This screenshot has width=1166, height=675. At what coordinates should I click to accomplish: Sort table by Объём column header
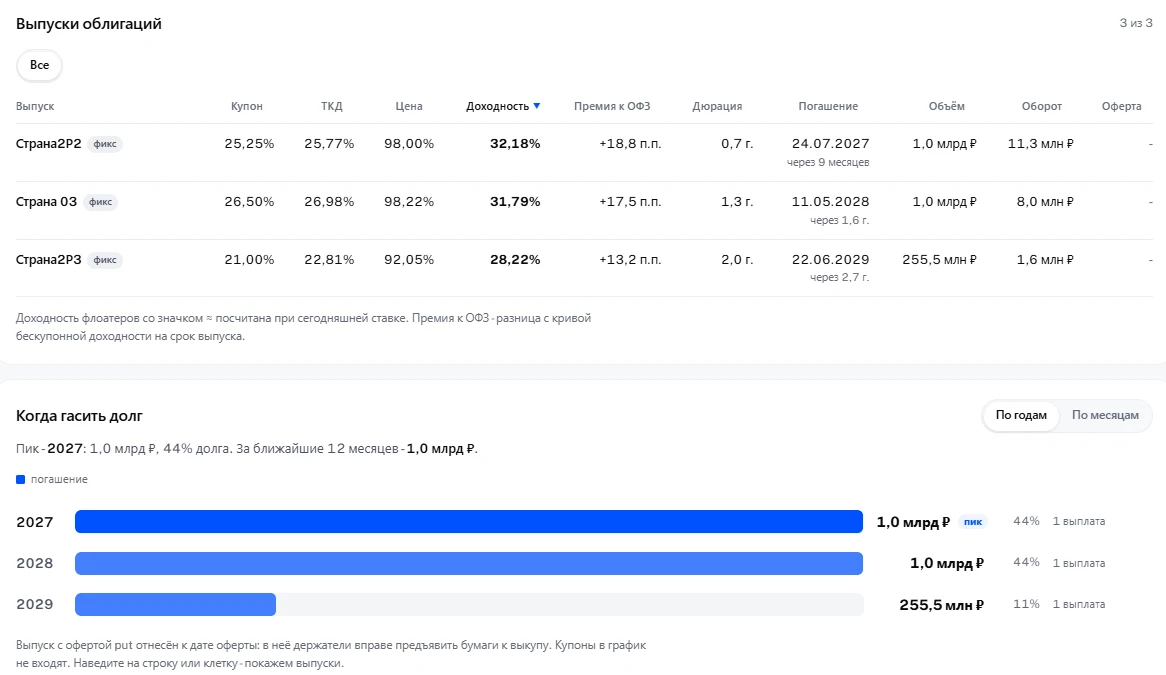pyautogui.click(x=947, y=106)
